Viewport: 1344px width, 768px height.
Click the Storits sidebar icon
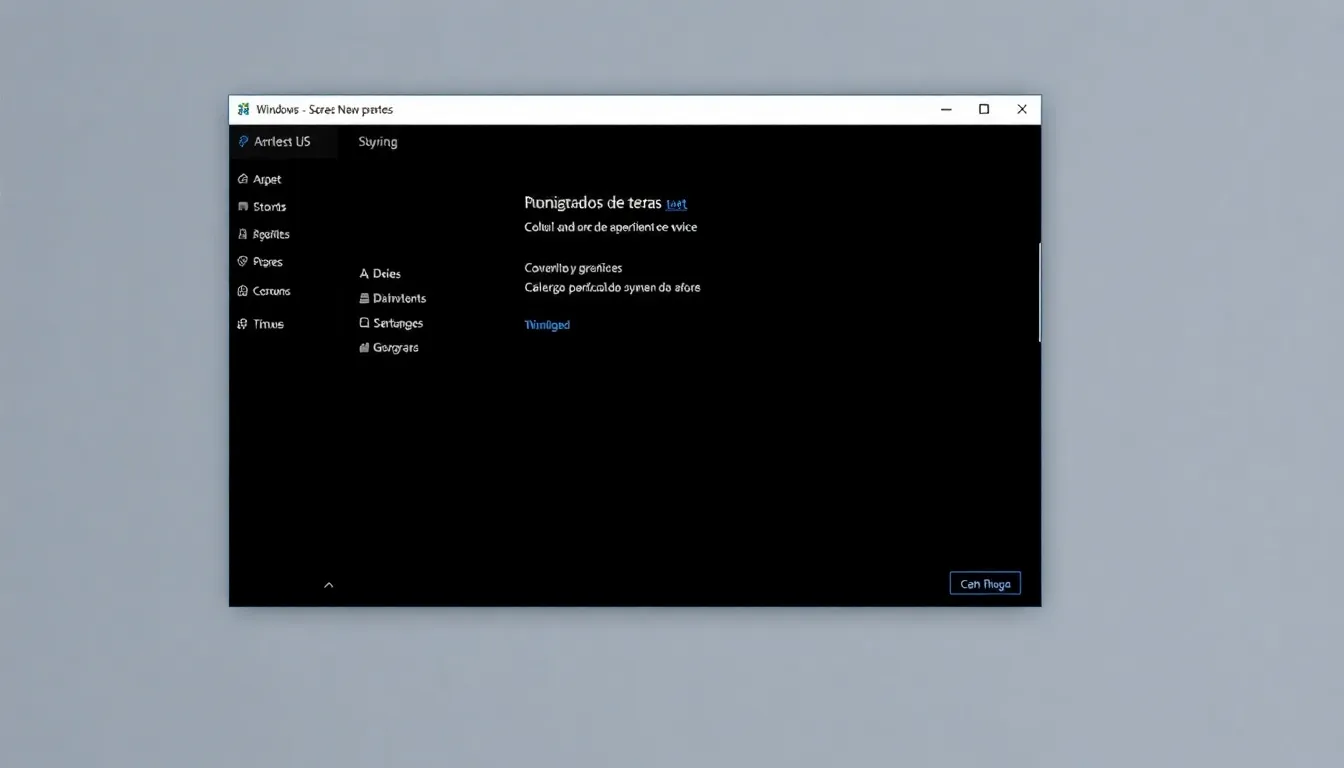tap(243, 207)
